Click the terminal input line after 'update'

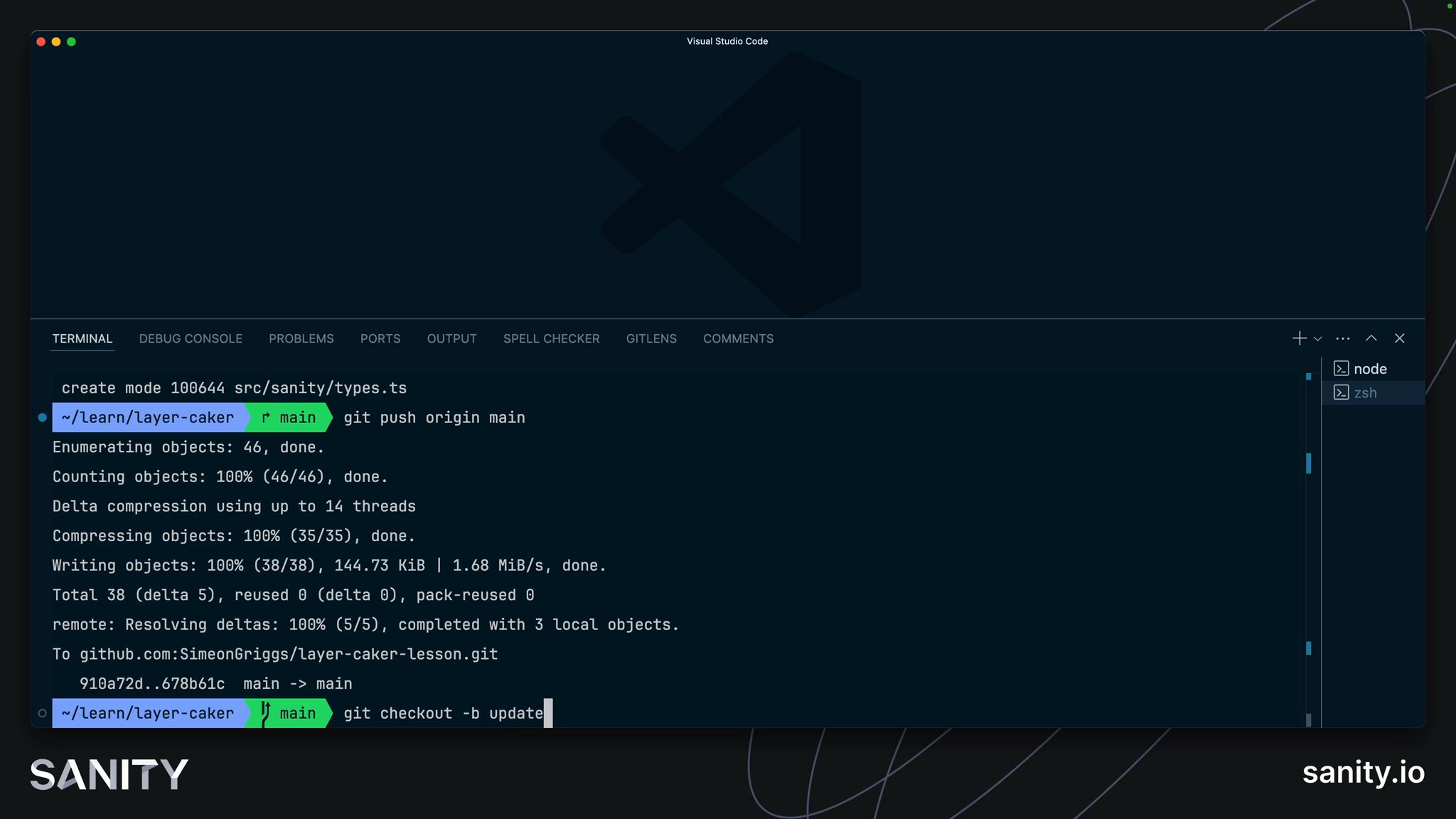point(548,713)
